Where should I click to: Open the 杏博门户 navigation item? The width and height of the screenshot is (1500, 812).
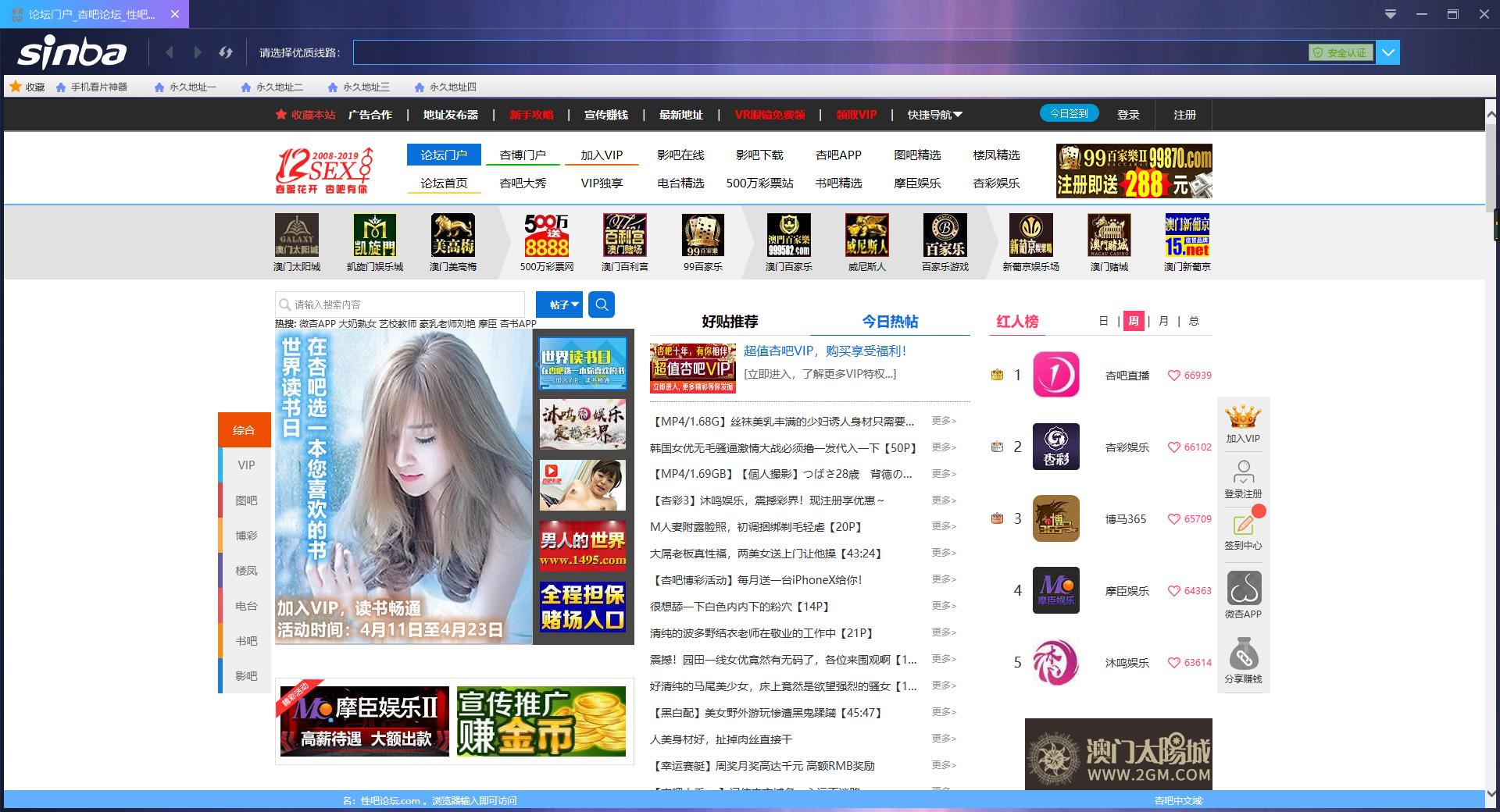523,155
